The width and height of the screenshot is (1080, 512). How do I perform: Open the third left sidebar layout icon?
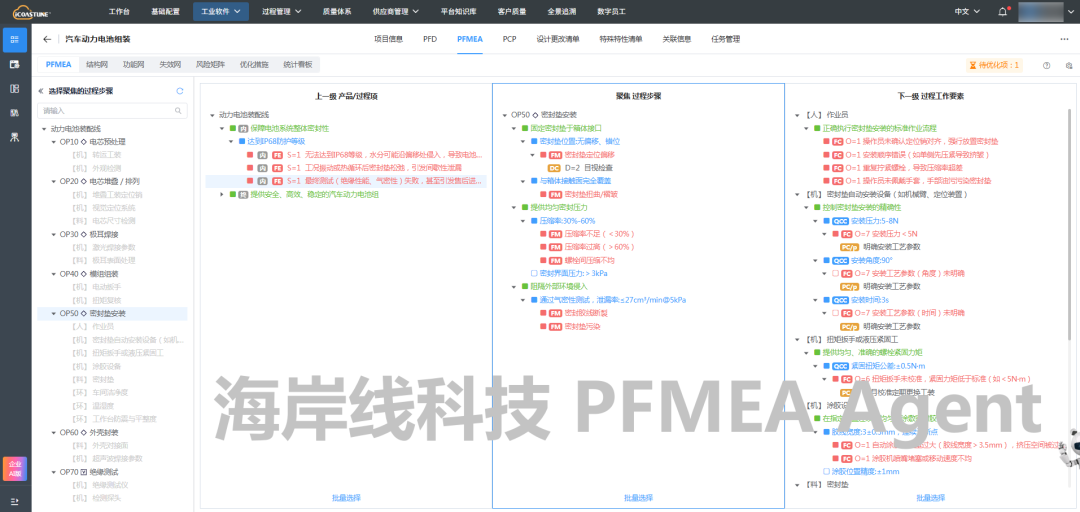[15, 88]
